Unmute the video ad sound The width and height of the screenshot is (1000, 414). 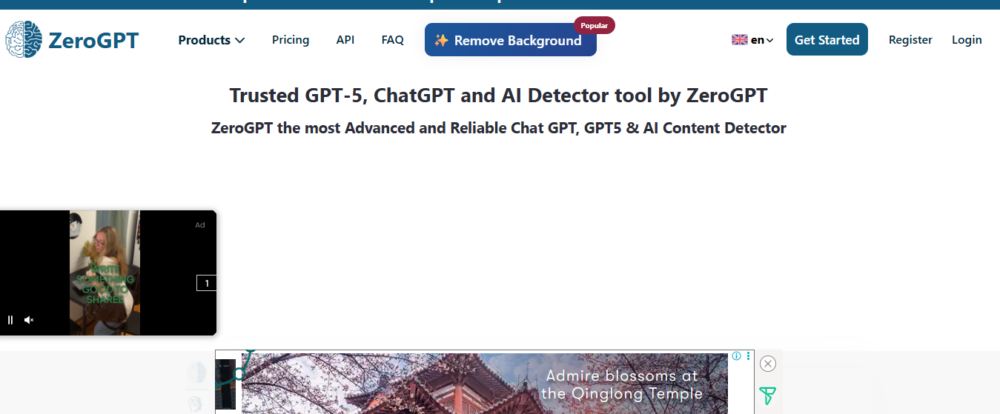click(29, 320)
